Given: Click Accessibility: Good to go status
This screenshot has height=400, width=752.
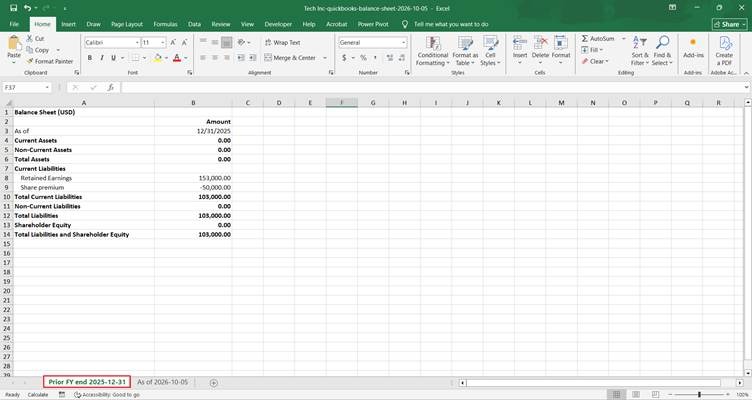Looking at the screenshot, I should point(106,395).
